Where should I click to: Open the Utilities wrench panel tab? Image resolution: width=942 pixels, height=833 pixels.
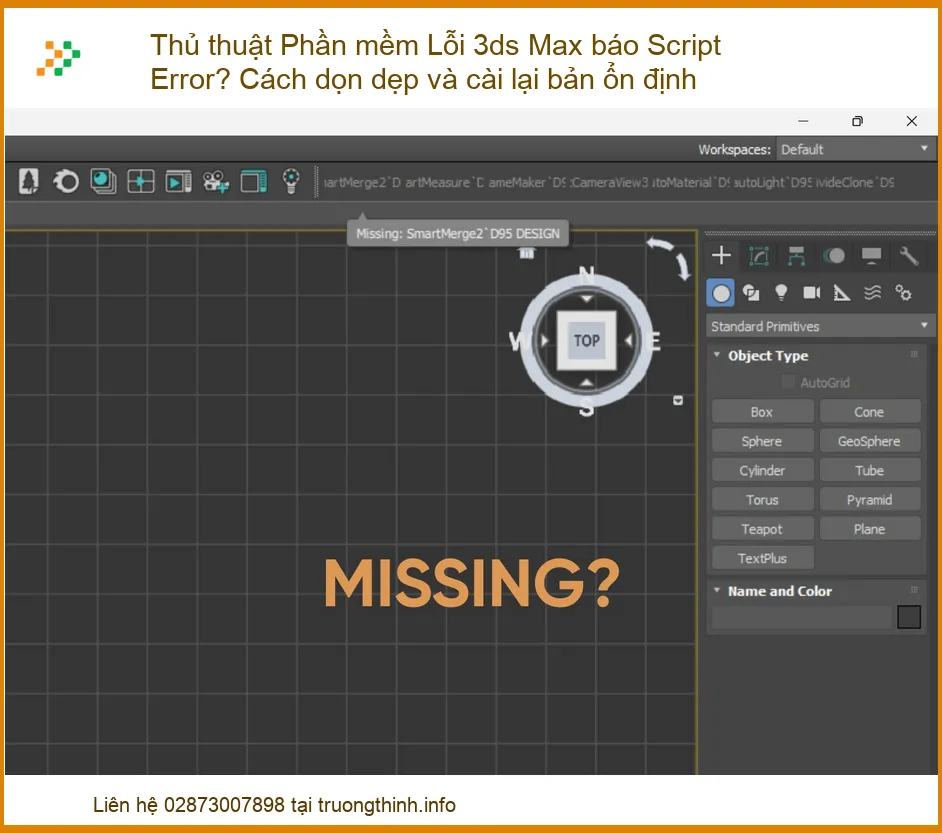908,256
